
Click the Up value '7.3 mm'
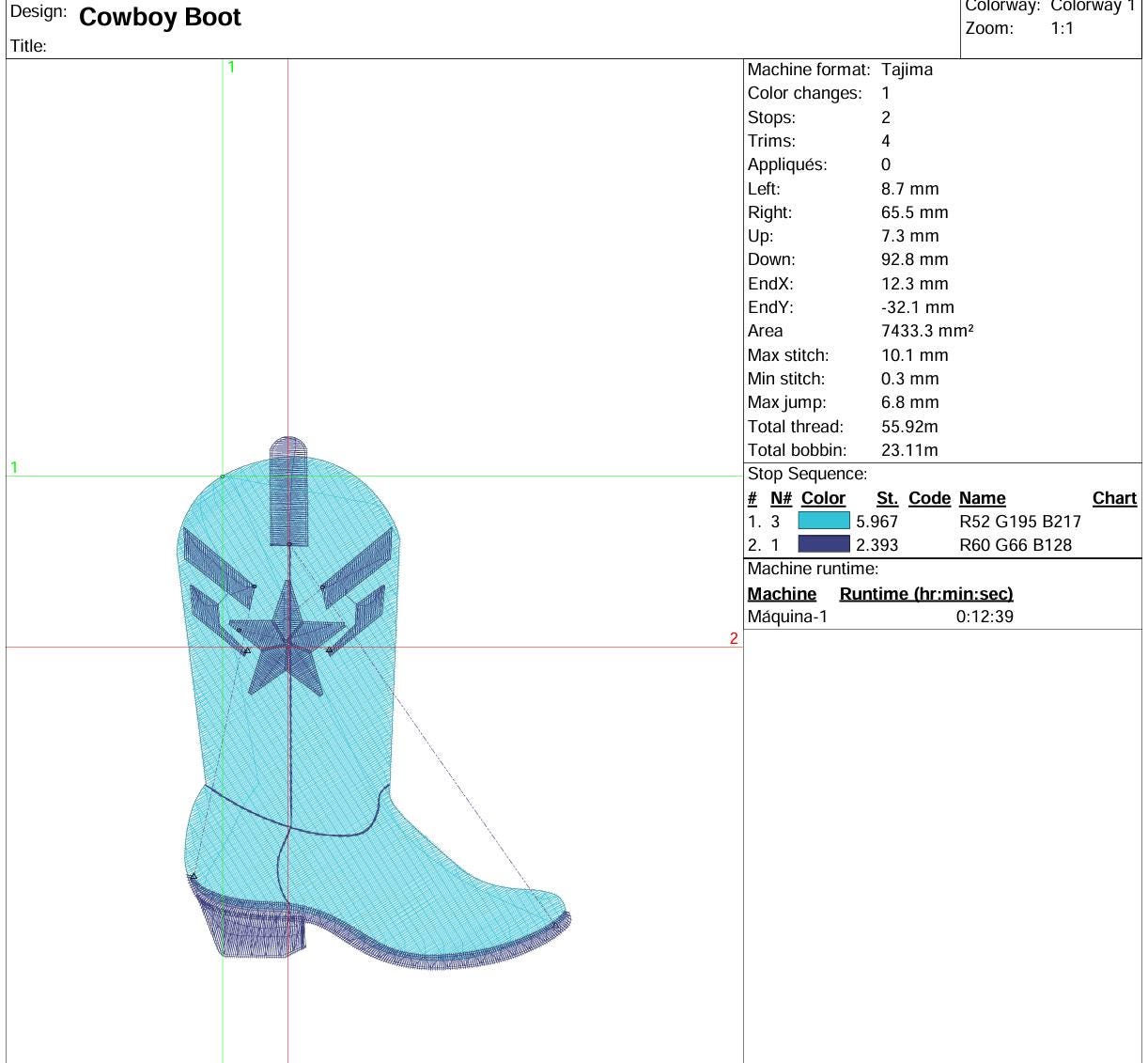[x=909, y=236]
